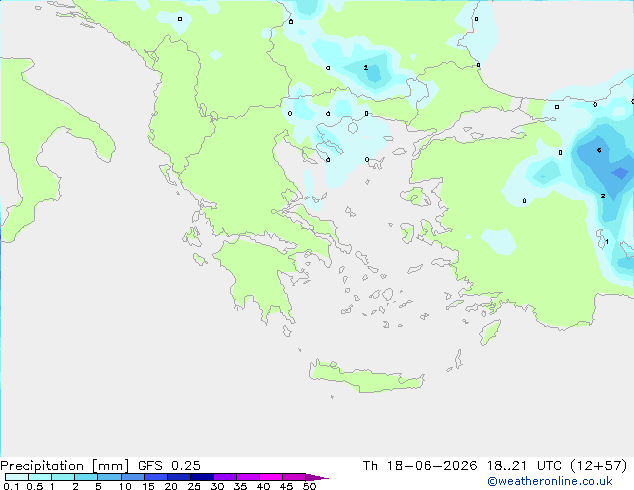Click the 30 to 35 mm purple swatch

[225, 477]
